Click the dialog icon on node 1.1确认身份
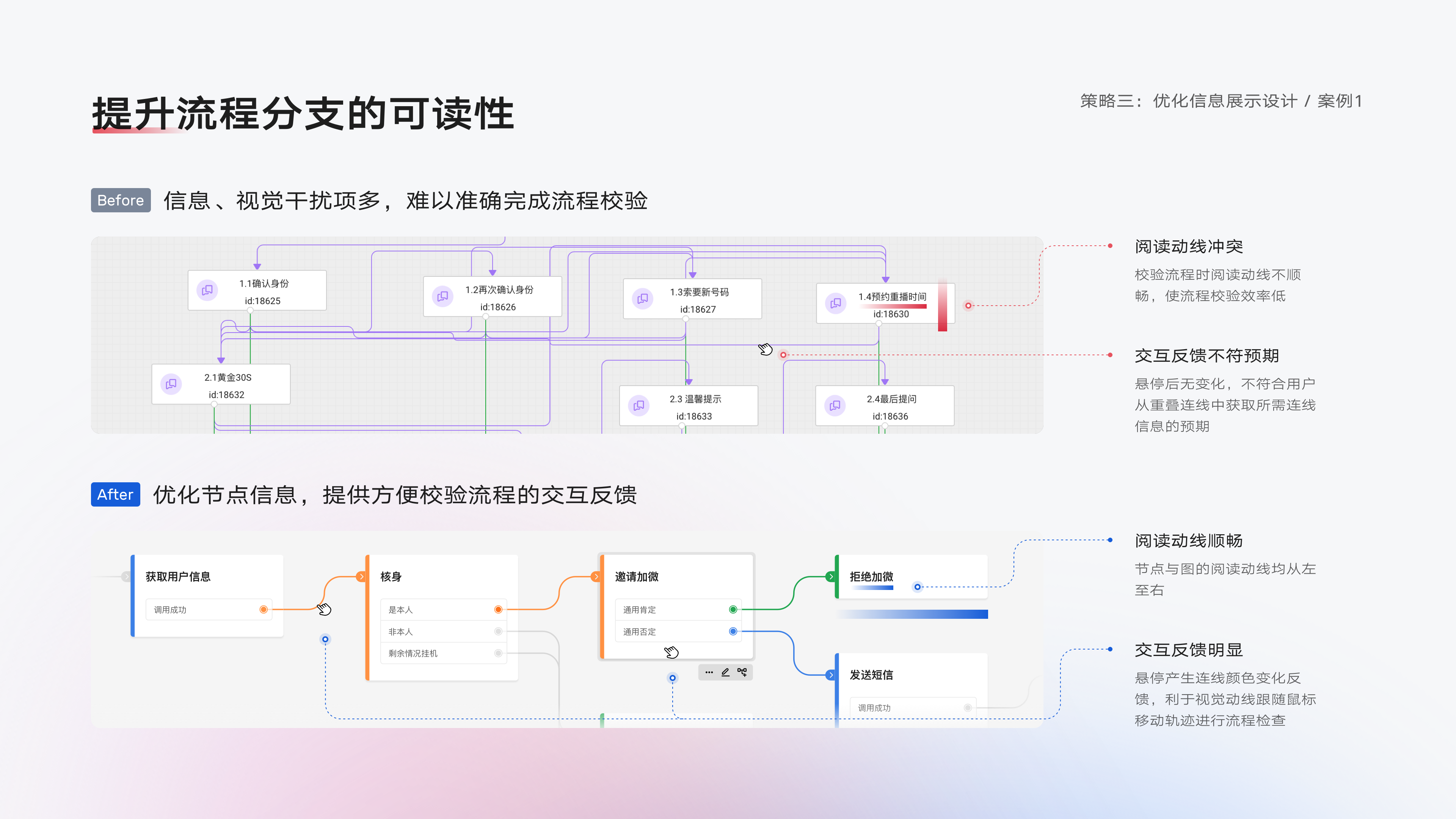The height and width of the screenshot is (819, 1456). coord(207,290)
